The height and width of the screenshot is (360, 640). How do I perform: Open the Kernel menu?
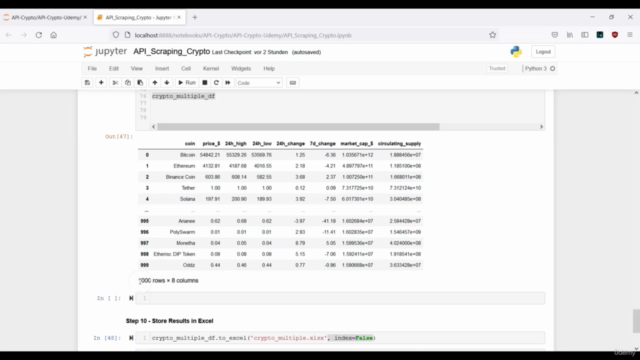[x=211, y=69]
